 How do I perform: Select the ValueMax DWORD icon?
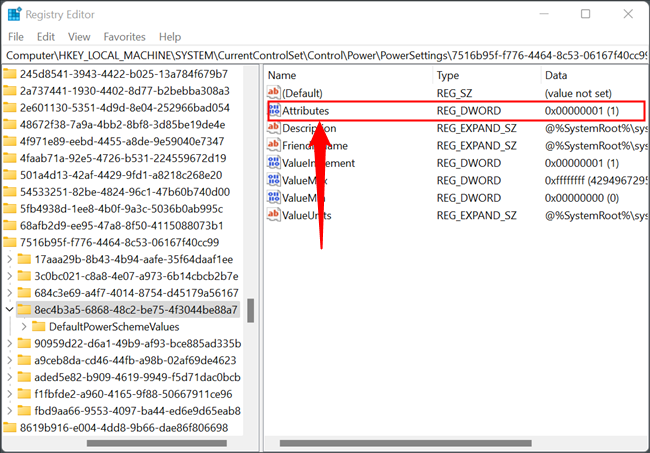tap(274, 180)
